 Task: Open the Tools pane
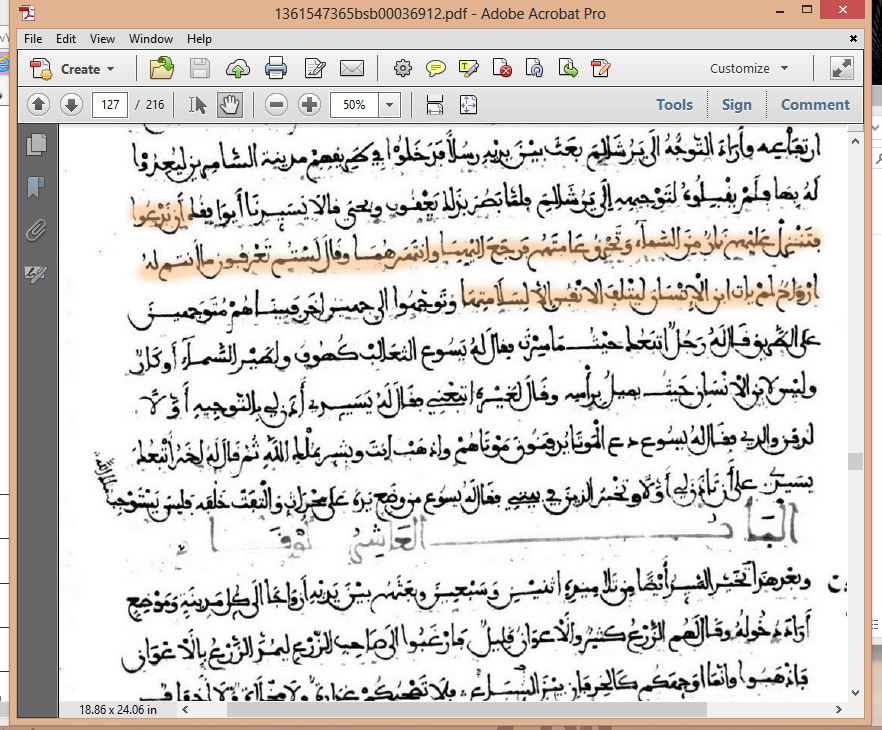click(x=674, y=104)
